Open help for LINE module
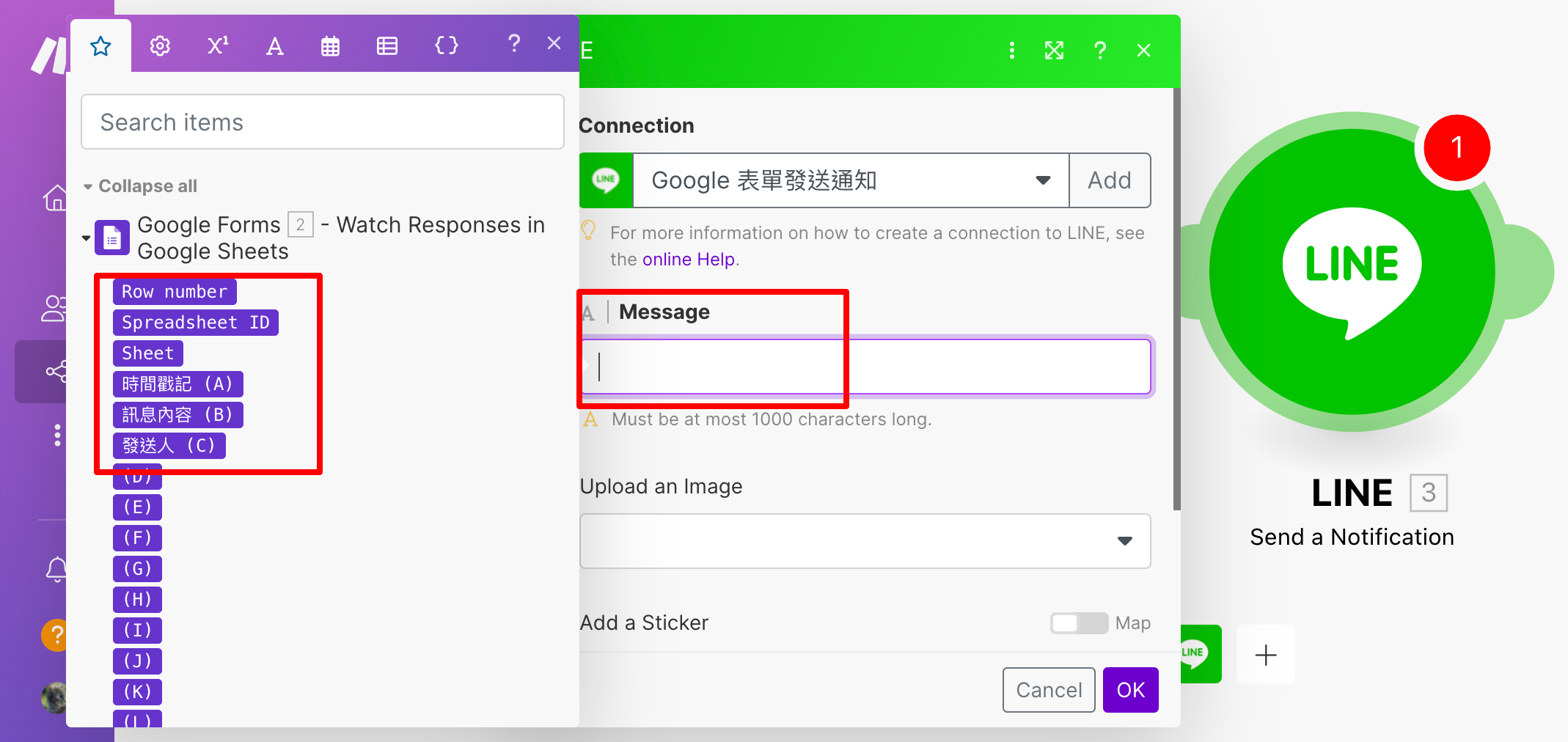Image resolution: width=1568 pixels, height=742 pixels. click(1100, 50)
